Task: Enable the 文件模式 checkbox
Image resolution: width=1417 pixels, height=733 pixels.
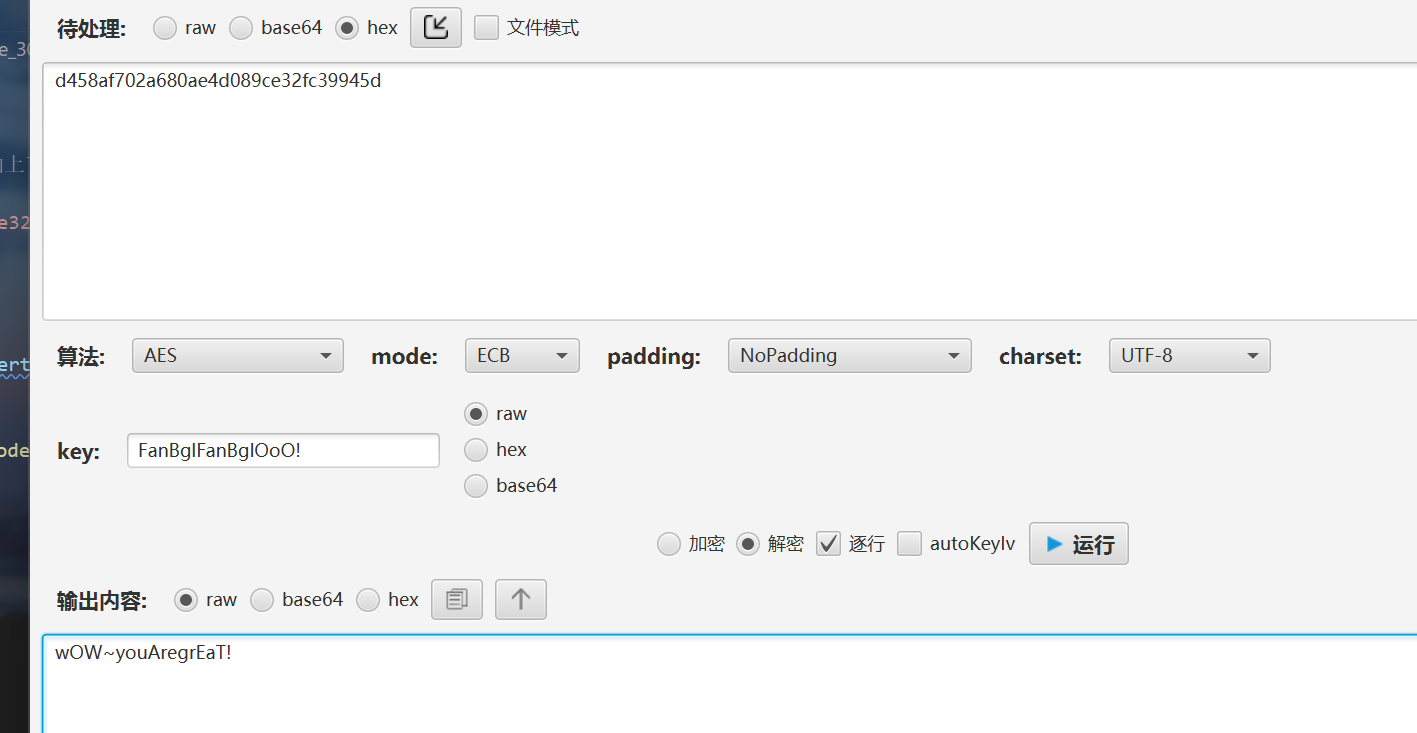Action: click(487, 28)
